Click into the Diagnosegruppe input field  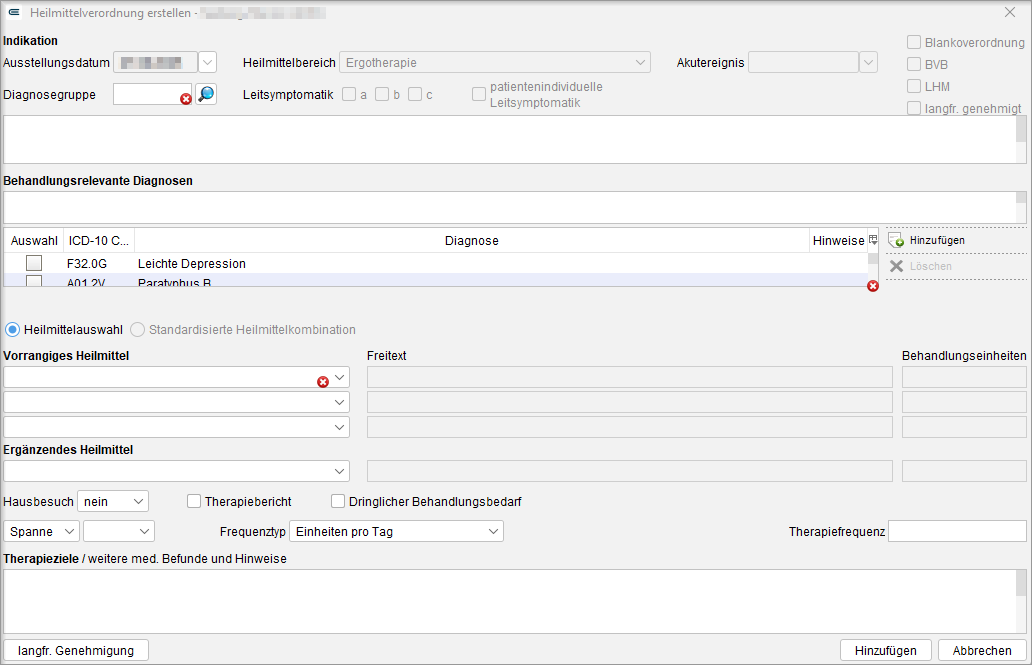(152, 94)
